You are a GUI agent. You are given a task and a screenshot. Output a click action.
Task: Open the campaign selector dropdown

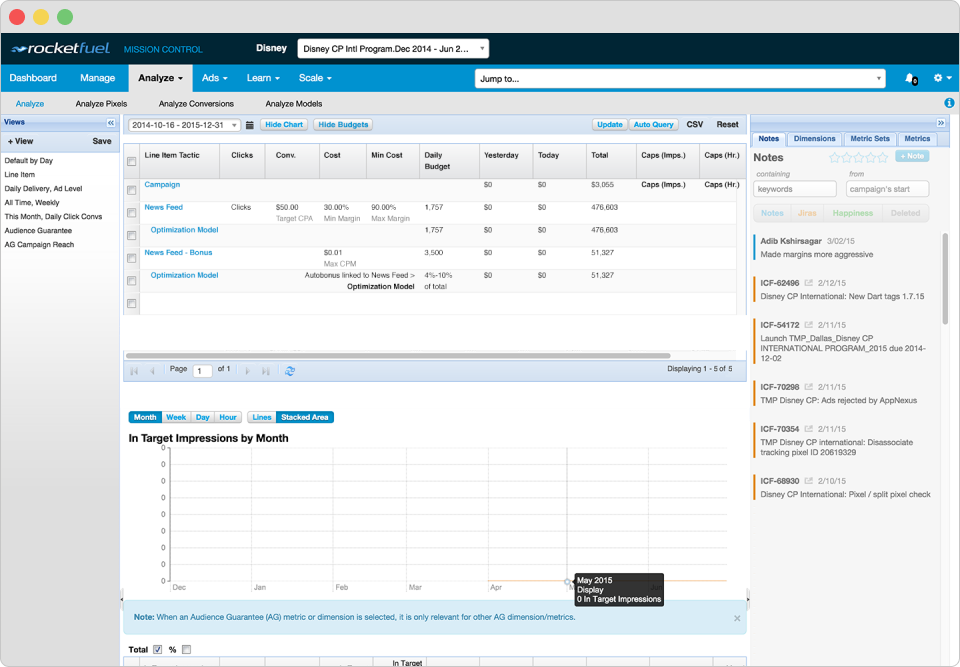[393, 49]
